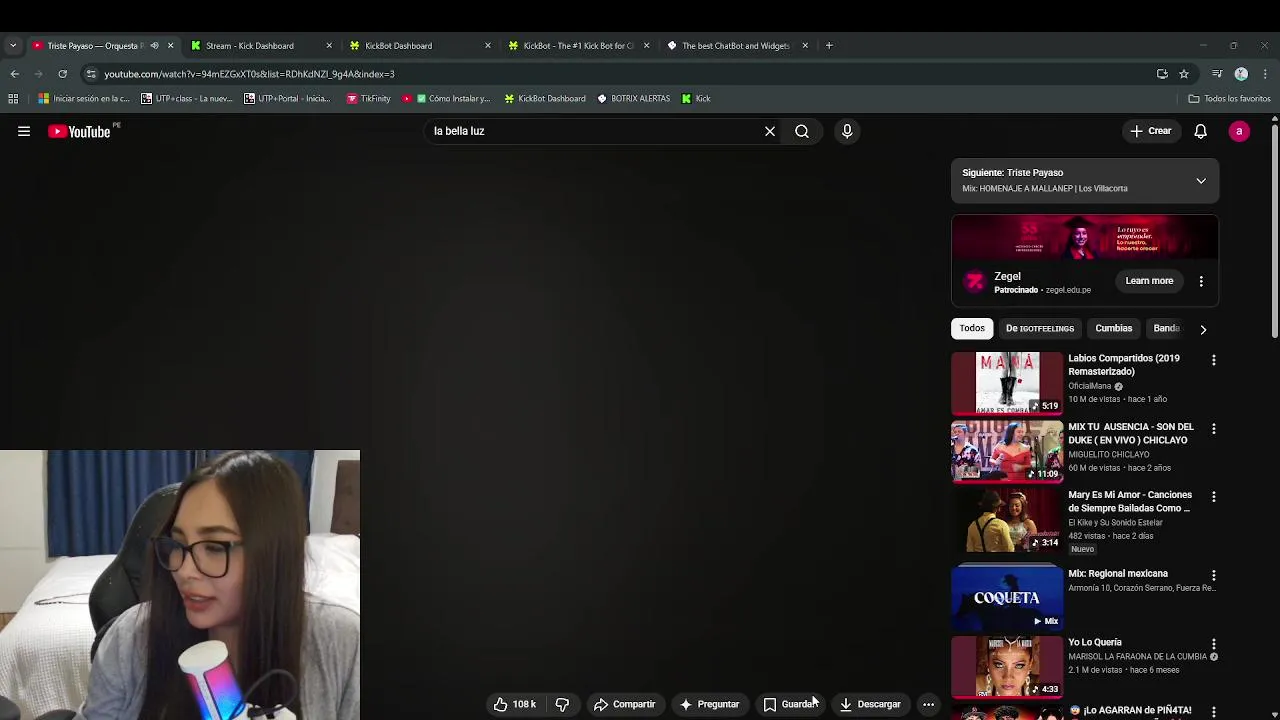Open media control icon in toolbar
Viewport: 1280px width, 720px height.
click(1217, 74)
